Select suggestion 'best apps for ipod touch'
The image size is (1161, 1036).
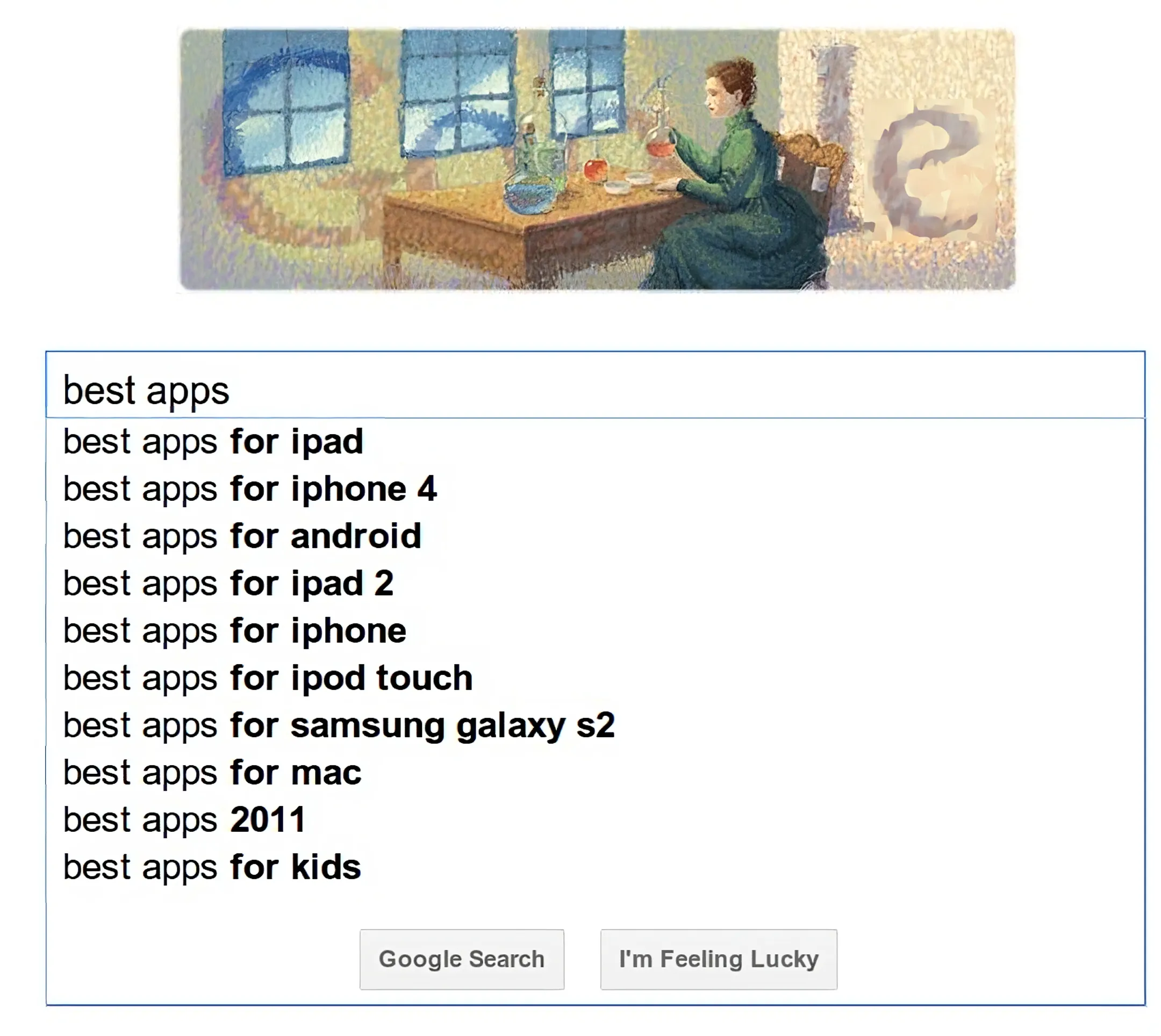tap(268, 678)
